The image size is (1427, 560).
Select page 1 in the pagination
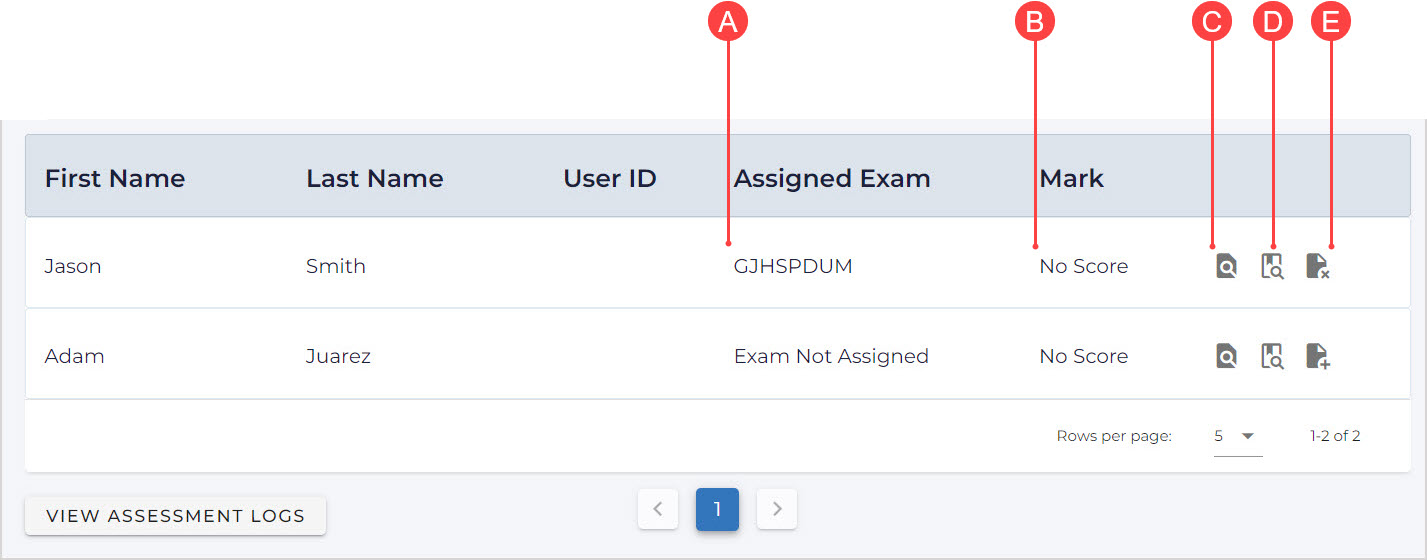(717, 509)
